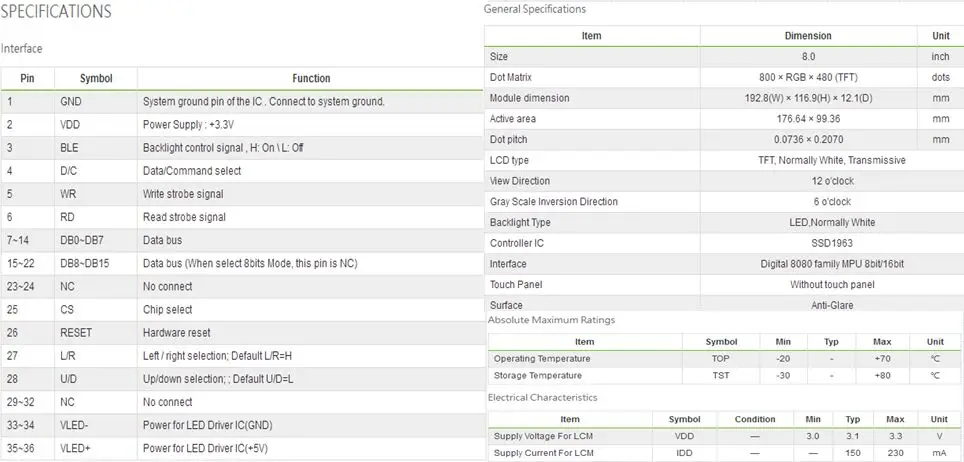Click the Function column header

310,78
